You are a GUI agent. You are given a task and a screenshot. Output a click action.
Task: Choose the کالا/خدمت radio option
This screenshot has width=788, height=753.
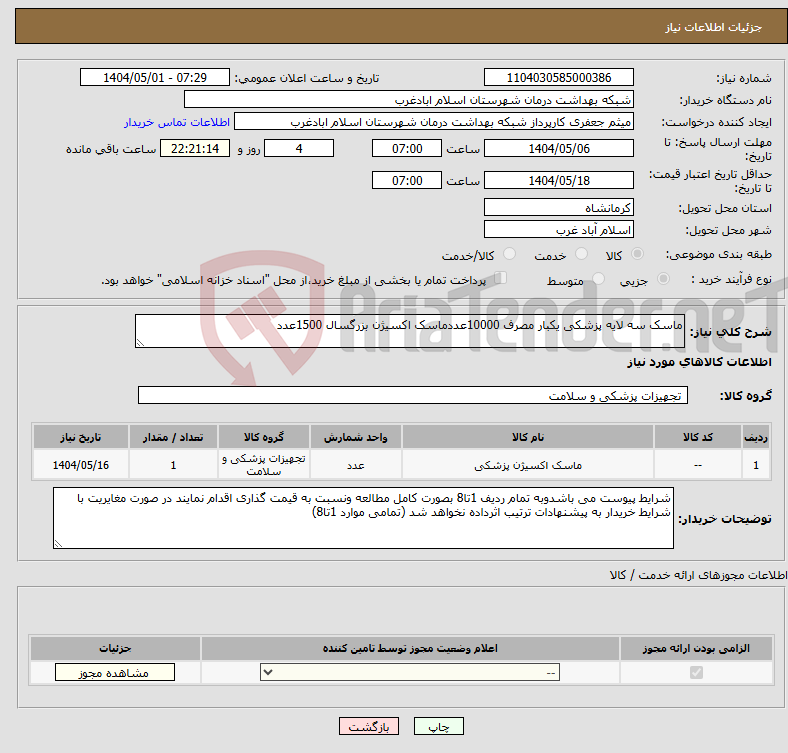coord(509,256)
